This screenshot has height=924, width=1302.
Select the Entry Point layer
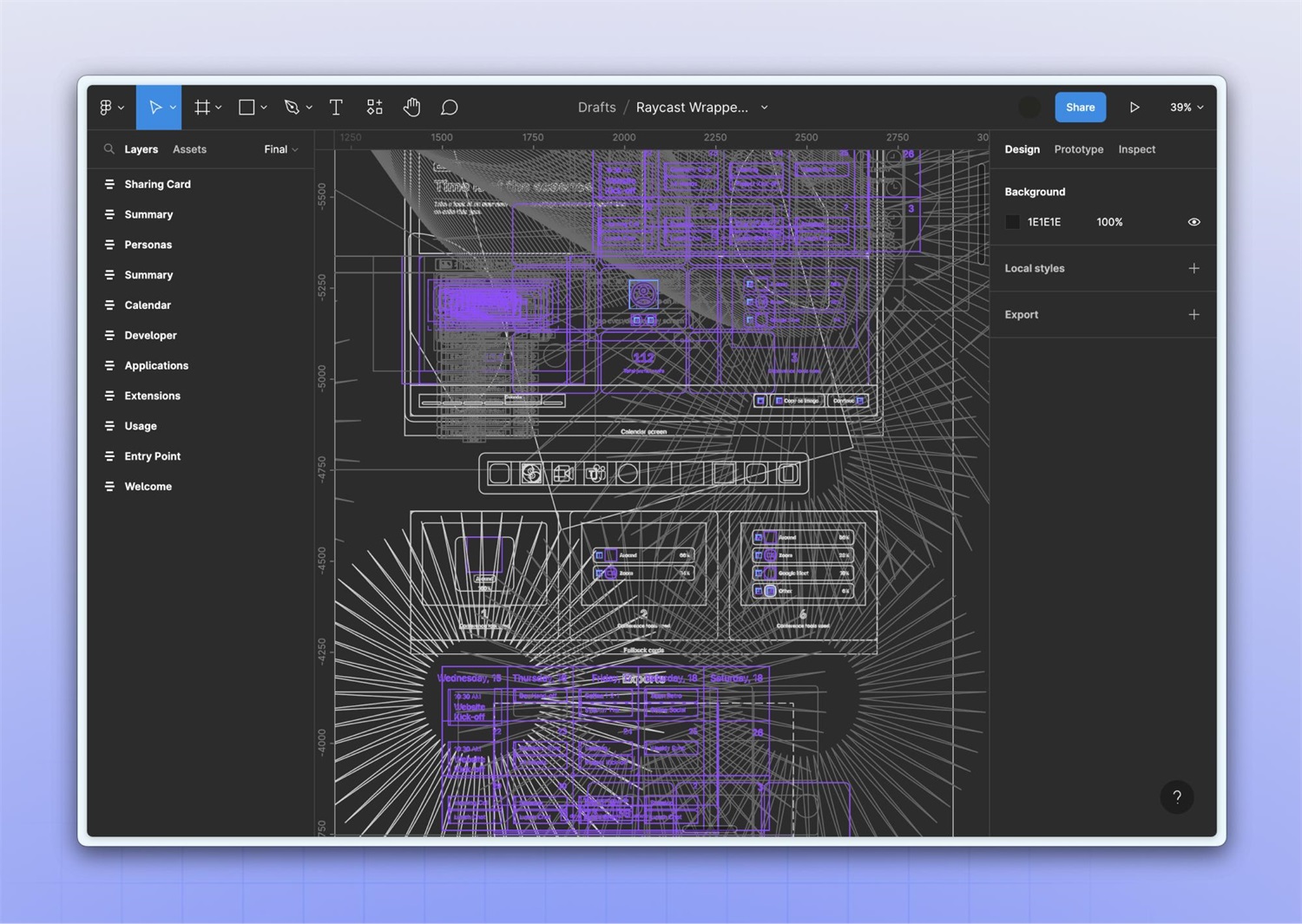[201, 456]
